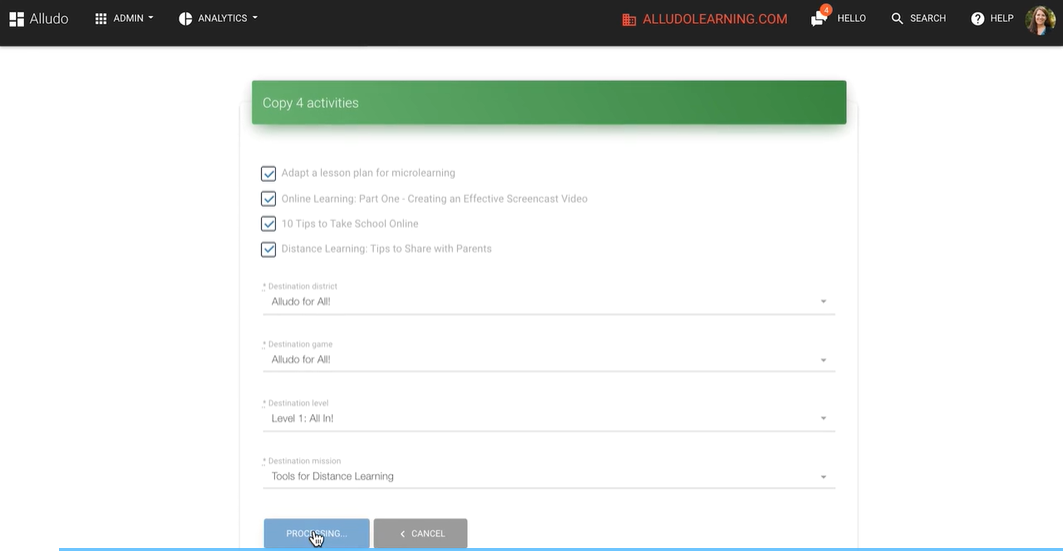
Task: Click the Help question mark icon
Action: click(x=977, y=19)
